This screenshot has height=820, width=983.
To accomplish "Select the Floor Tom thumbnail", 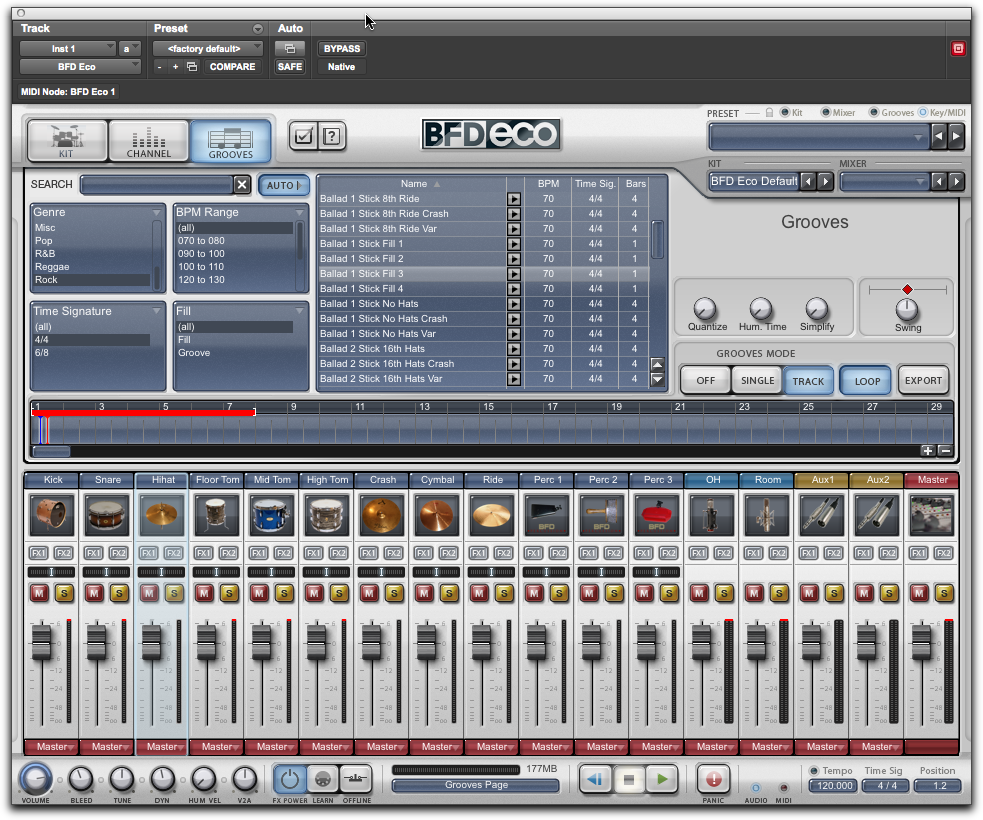I will tap(216, 515).
